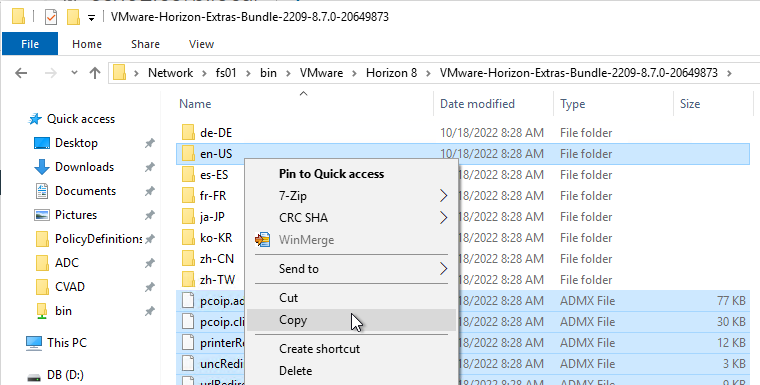Select This PC in navigation pane
The width and height of the screenshot is (760, 385).
(x=67, y=343)
